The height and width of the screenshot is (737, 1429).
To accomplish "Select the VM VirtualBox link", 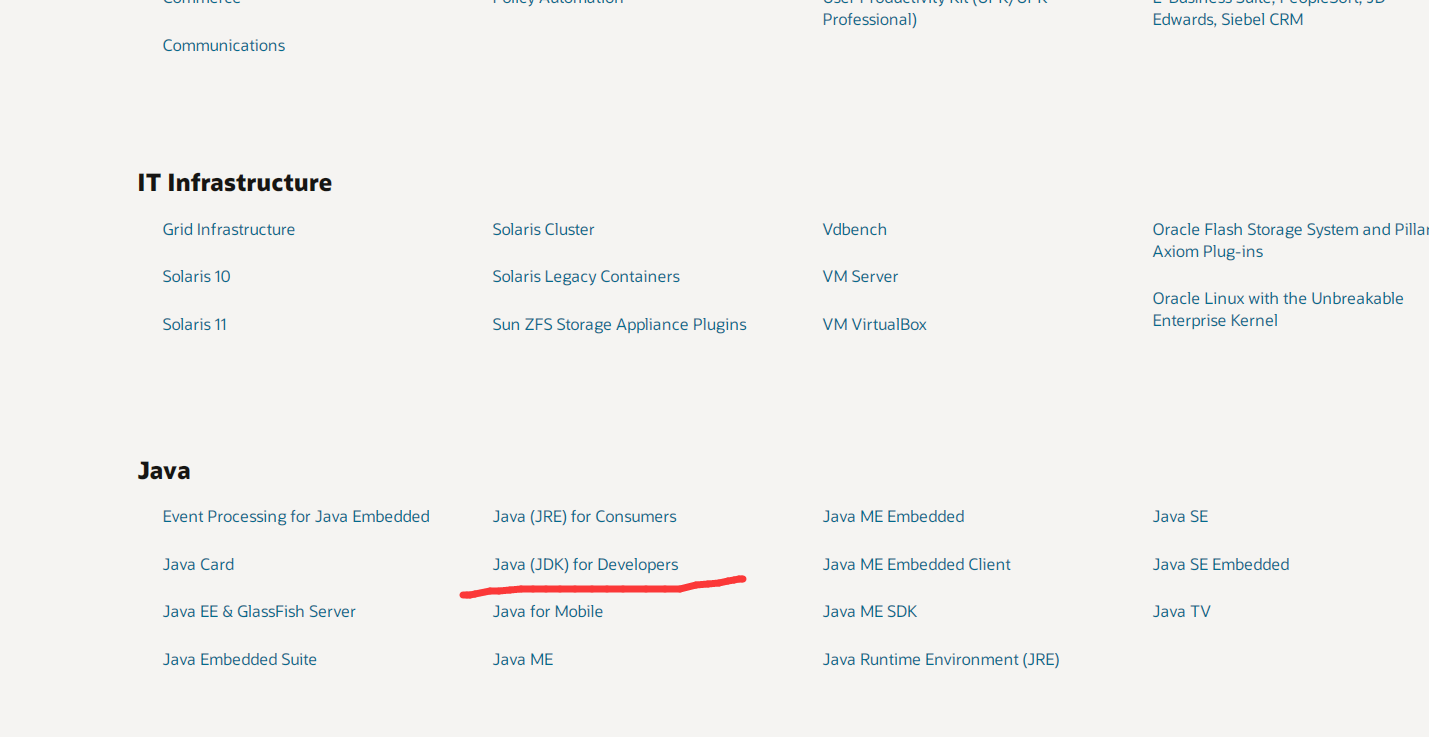I will [874, 324].
